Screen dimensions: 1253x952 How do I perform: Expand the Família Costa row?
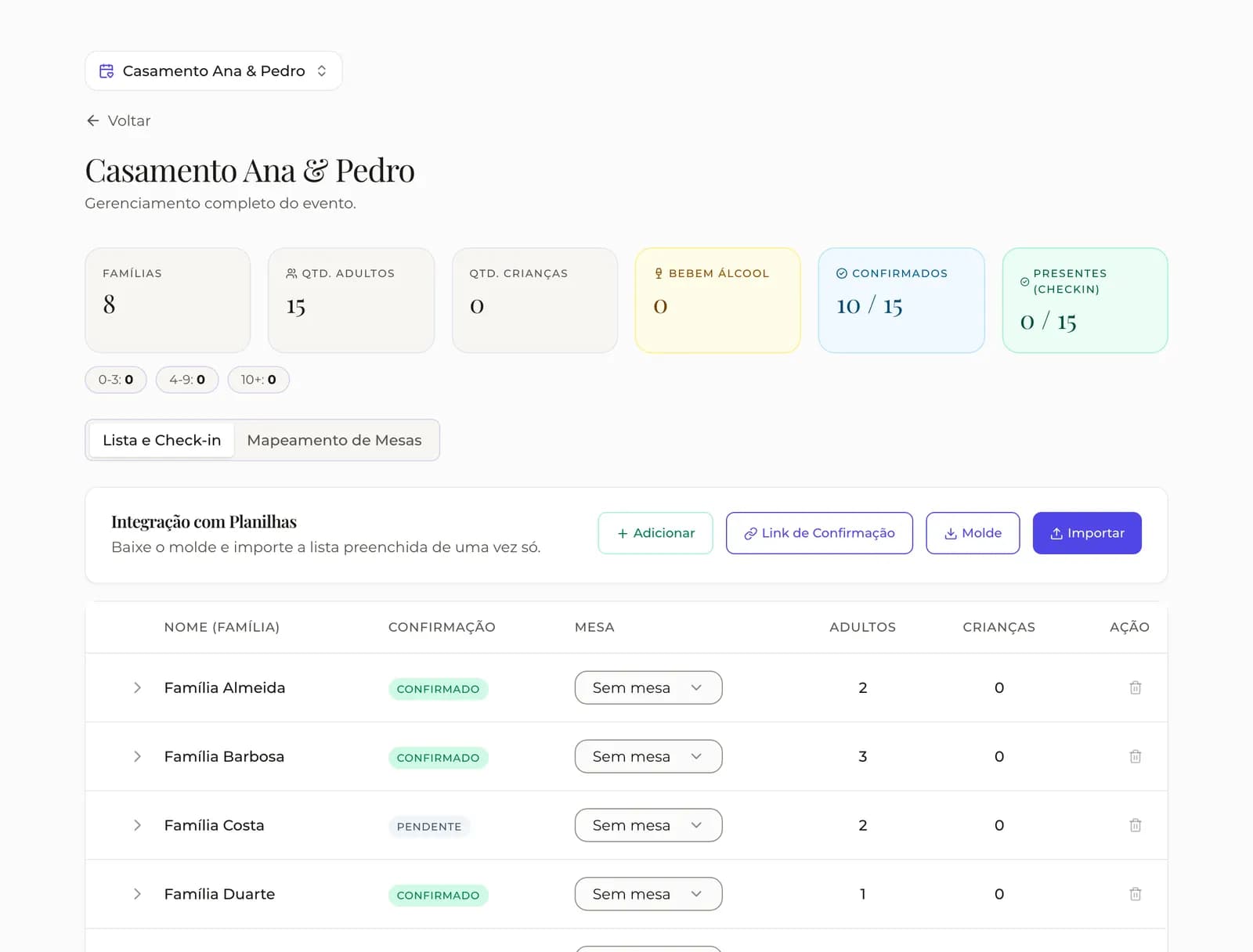(137, 825)
